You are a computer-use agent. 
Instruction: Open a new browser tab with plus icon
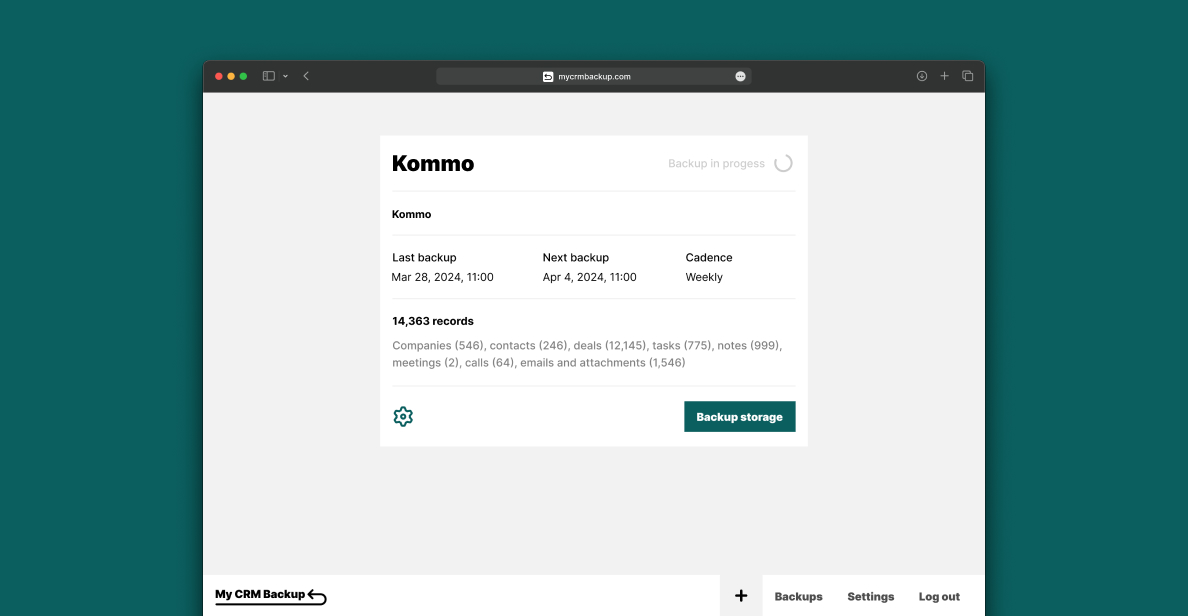coord(944,76)
